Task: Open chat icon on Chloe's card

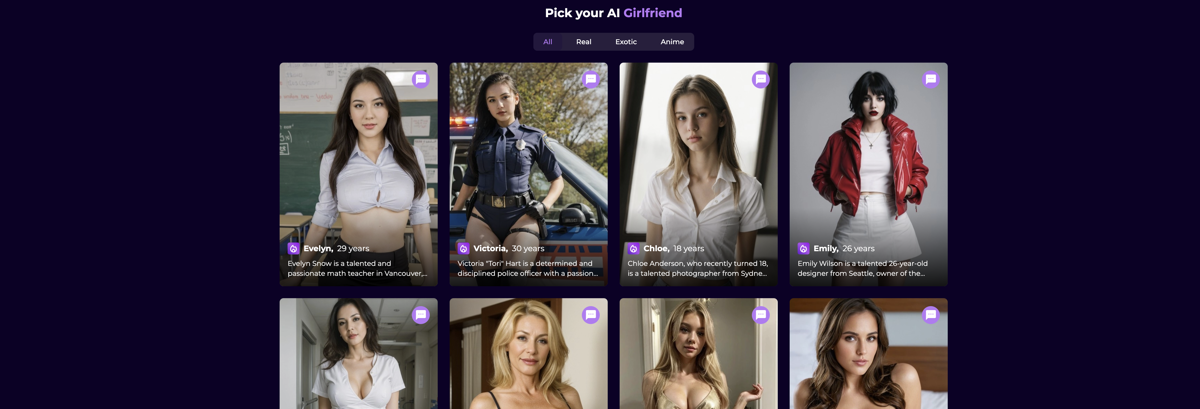Action: pyautogui.click(x=761, y=79)
